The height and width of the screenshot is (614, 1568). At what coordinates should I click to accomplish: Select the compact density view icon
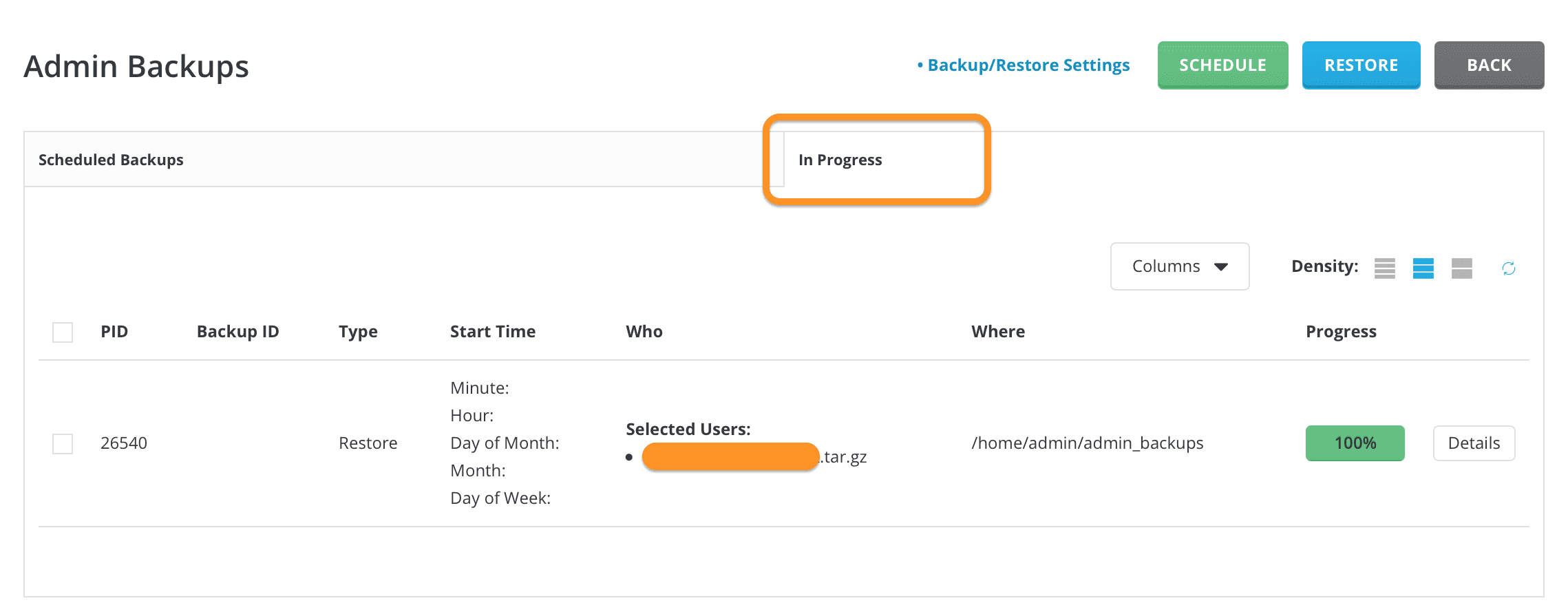point(1384,268)
